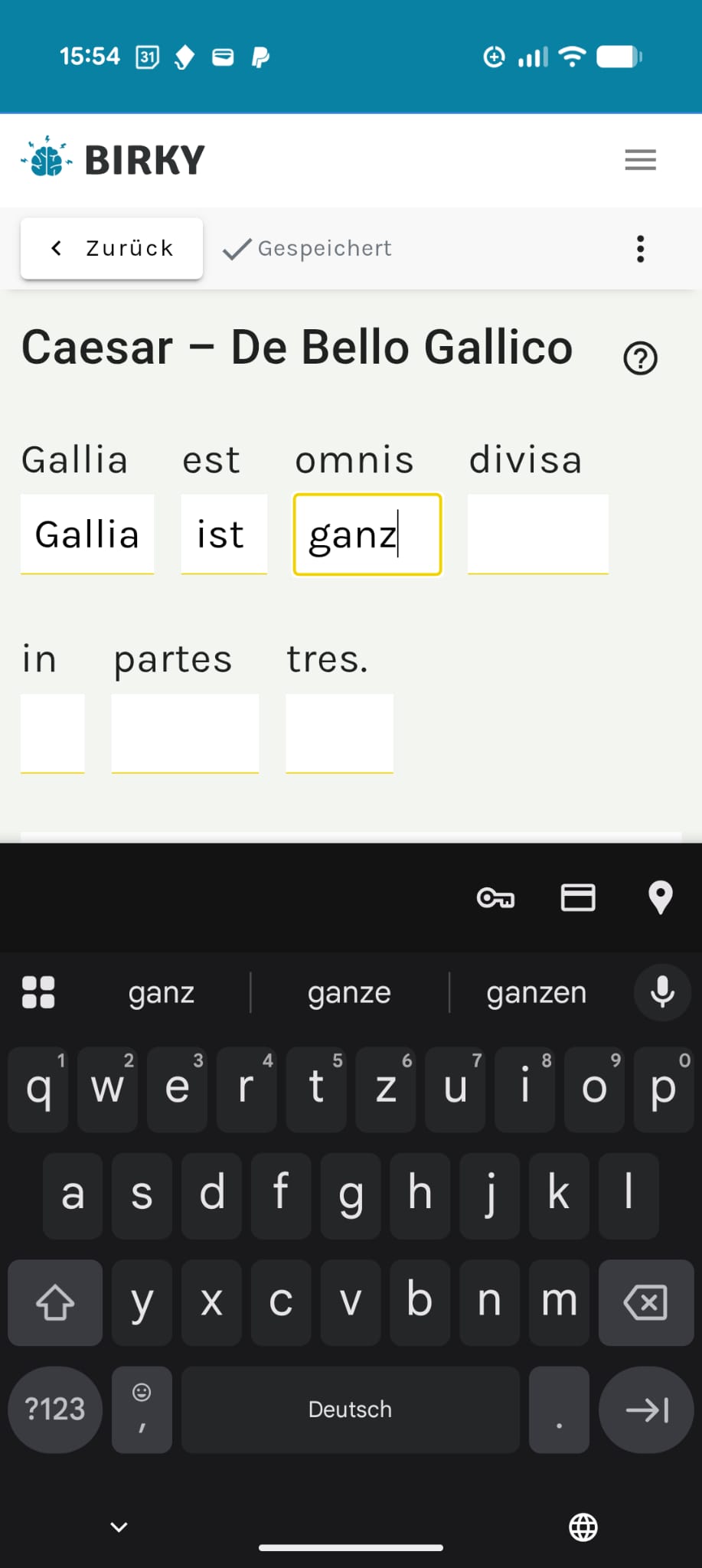
Task: Open the three-dot options menu
Action: 640,248
